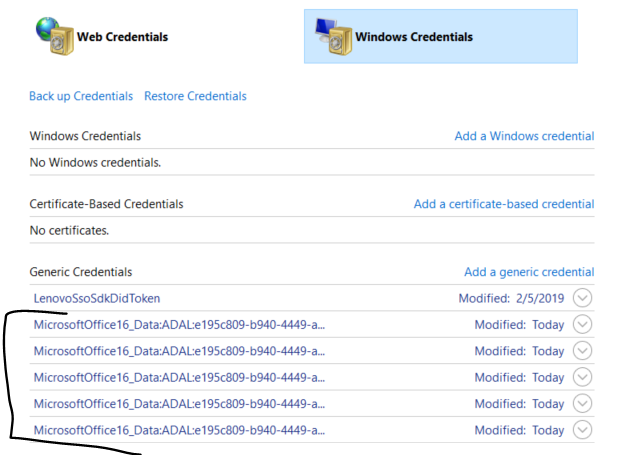This screenshot has width=618, height=455.
Task: Expand the first MicrosoftOffice16_Data credential chevron
Action: (x=583, y=324)
